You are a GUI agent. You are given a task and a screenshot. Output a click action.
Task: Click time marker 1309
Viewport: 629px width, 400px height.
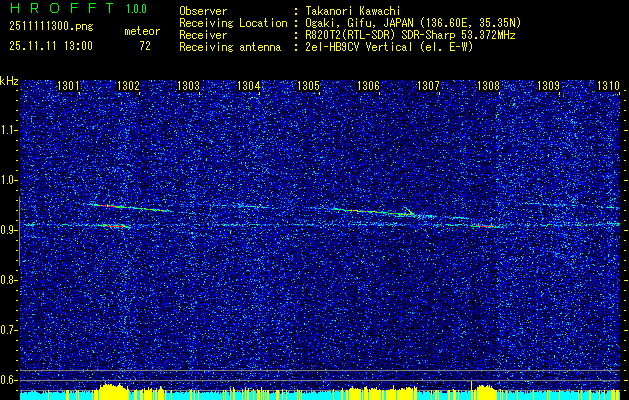pyautogui.click(x=548, y=85)
